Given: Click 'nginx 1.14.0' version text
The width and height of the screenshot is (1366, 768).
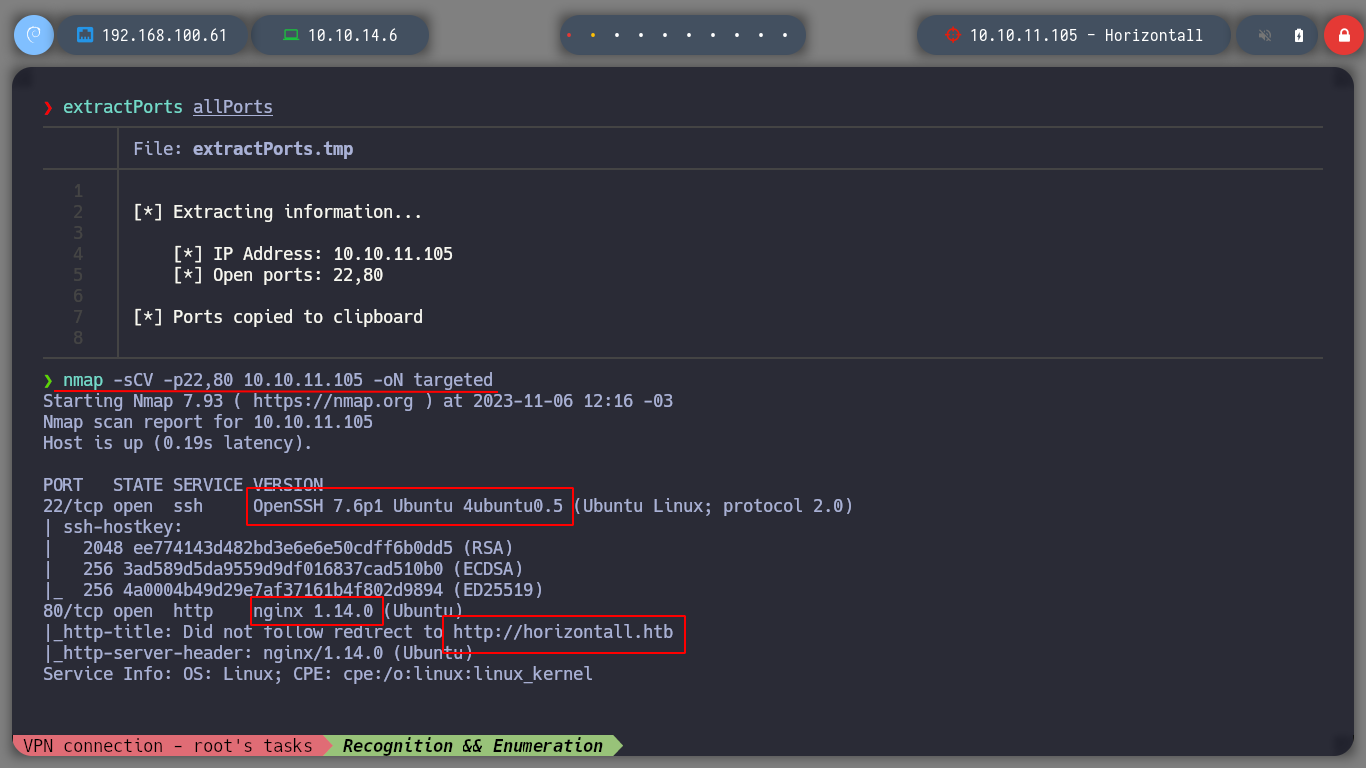Looking at the screenshot, I should (x=313, y=611).
